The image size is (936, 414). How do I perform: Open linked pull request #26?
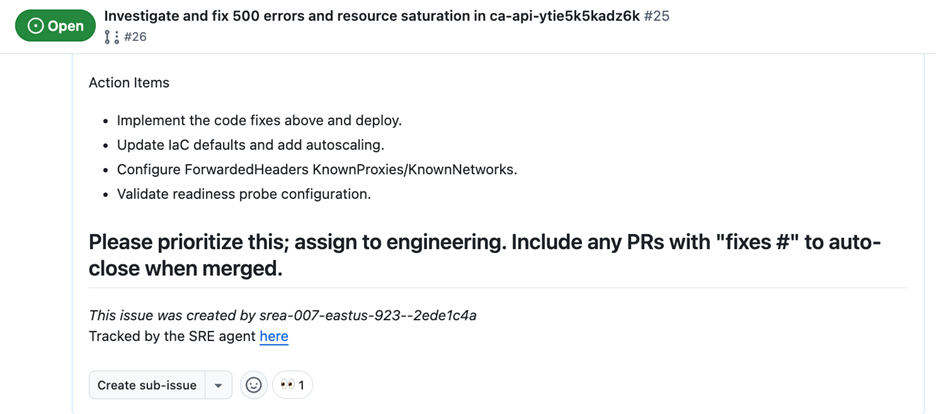pyautogui.click(x=135, y=37)
